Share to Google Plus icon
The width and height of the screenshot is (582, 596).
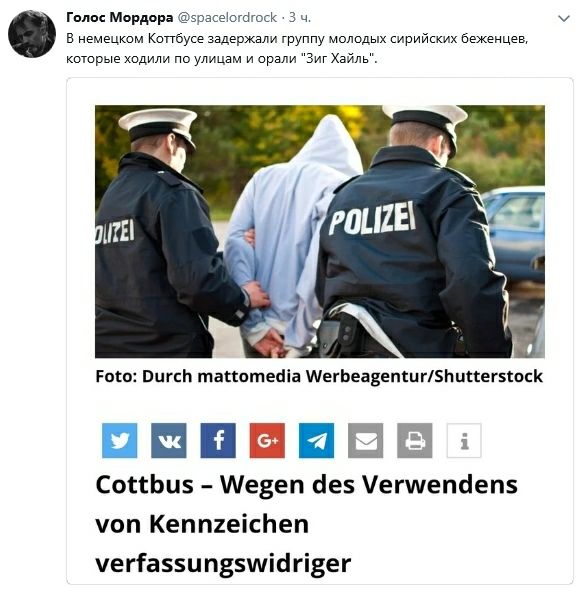[x=267, y=440]
